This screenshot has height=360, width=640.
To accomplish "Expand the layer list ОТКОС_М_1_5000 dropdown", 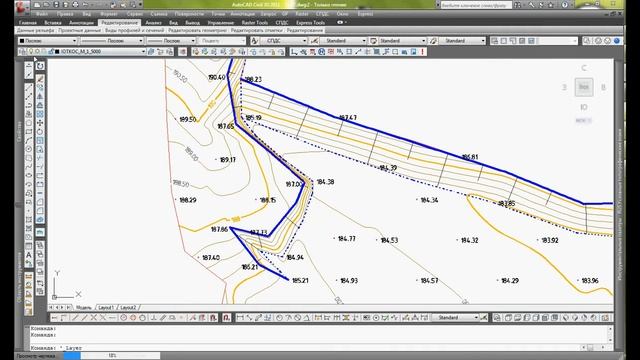I will point(143,52).
